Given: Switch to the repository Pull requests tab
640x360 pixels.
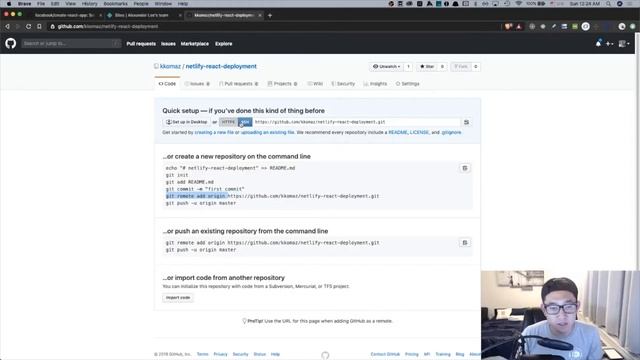Looking at the screenshot, I should (238, 84).
